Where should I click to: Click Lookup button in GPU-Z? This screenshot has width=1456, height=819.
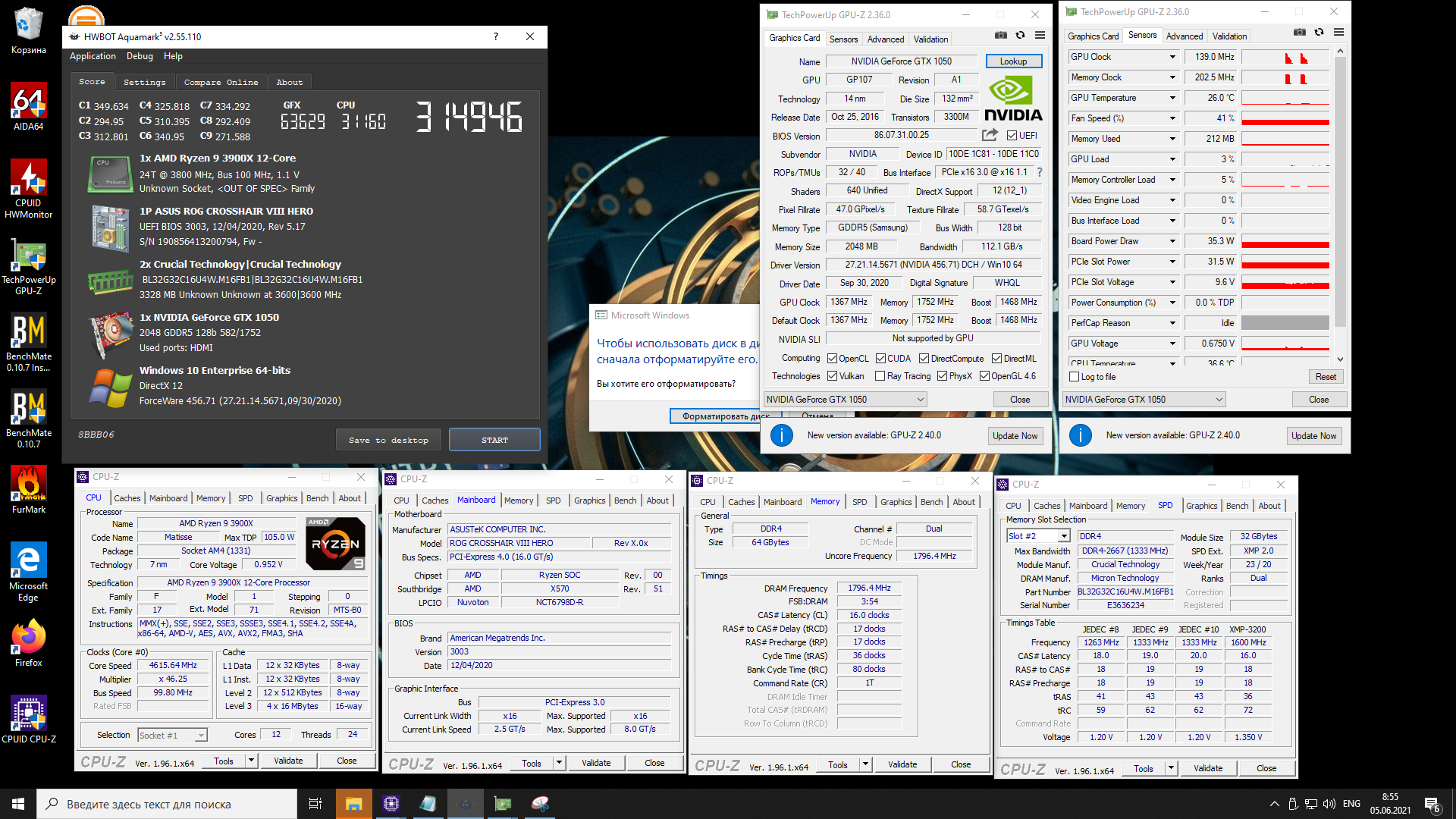(x=1013, y=61)
